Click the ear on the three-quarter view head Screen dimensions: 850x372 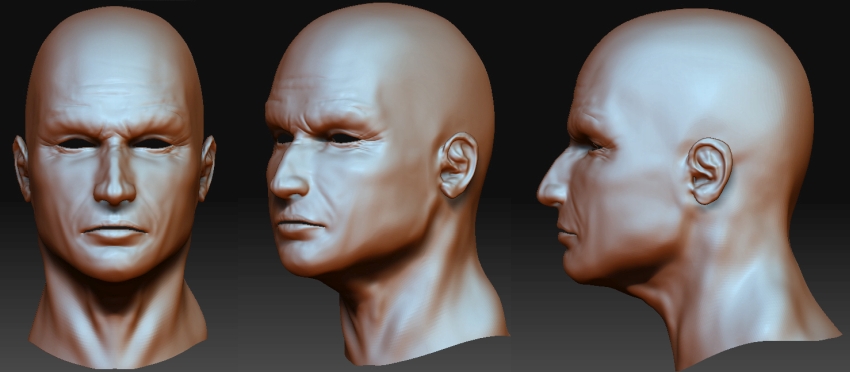pos(458,165)
